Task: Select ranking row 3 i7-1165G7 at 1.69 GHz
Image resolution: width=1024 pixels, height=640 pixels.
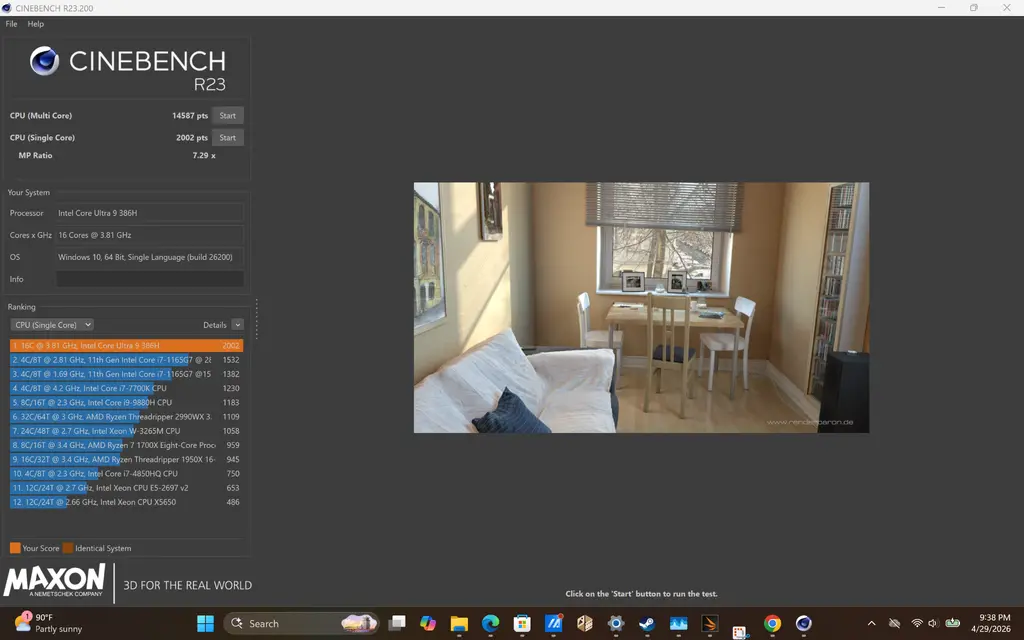Action: (x=126, y=374)
